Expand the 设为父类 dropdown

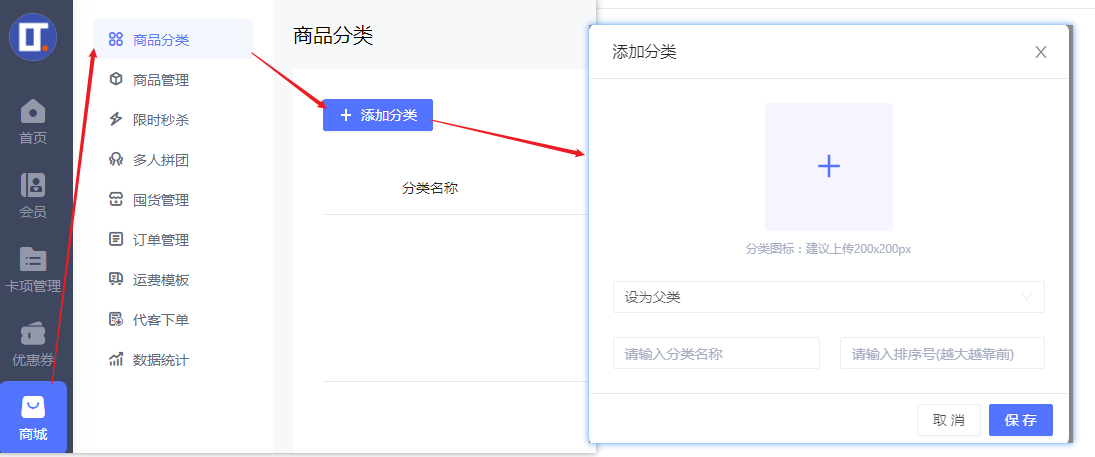pyautogui.click(x=828, y=297)
